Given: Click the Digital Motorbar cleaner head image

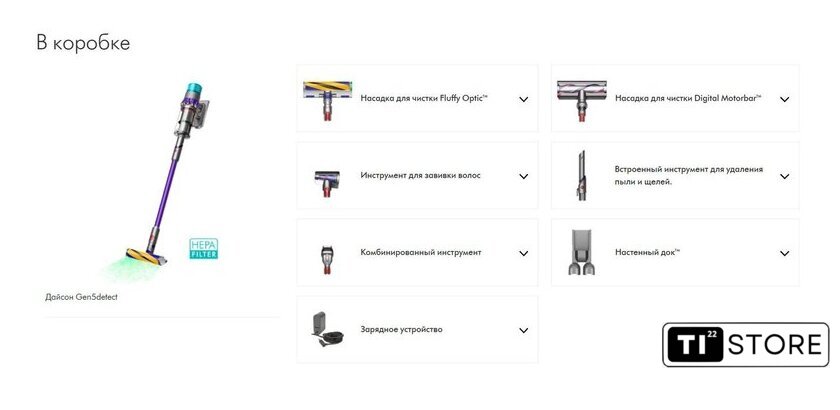Looking at the screenshot, I should click(582, 101).
